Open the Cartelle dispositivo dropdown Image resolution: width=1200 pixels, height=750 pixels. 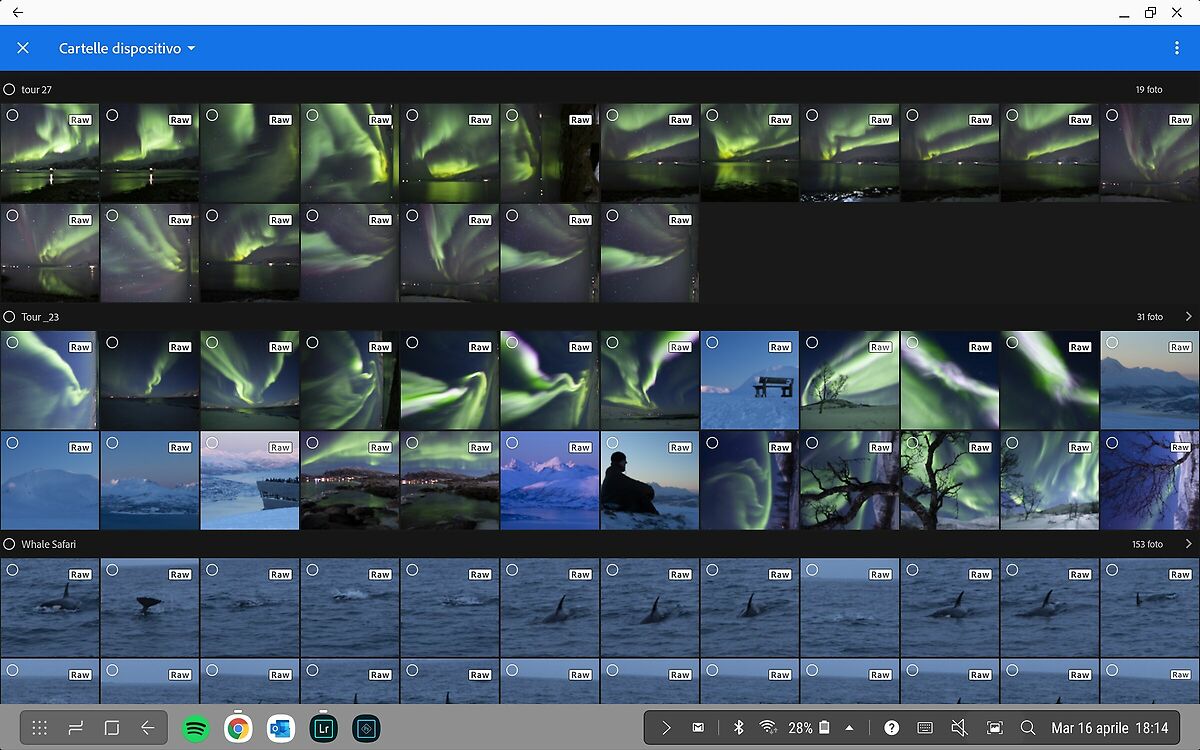coord(127,48)
